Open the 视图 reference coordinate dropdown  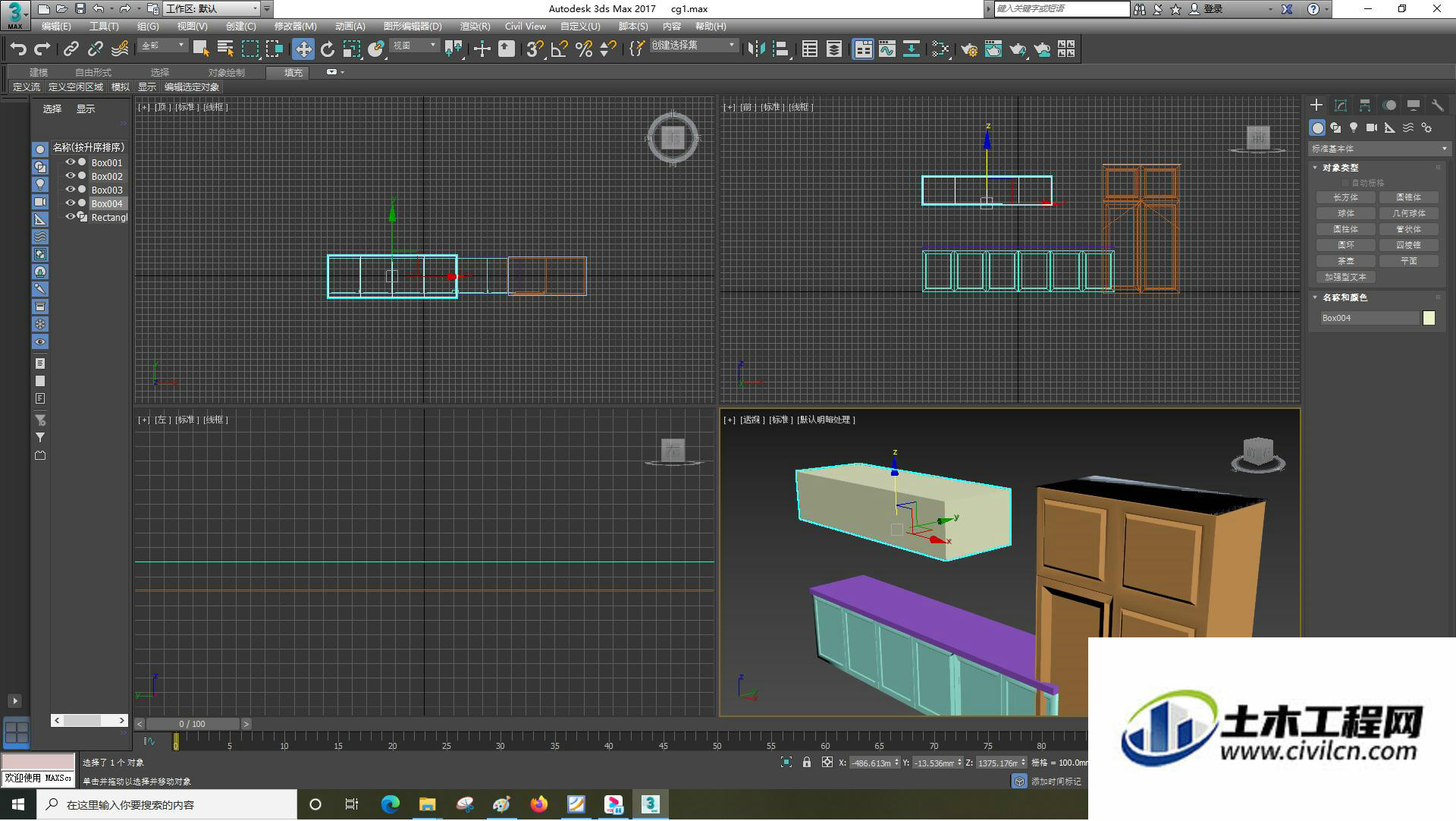(x=414, y=46)
